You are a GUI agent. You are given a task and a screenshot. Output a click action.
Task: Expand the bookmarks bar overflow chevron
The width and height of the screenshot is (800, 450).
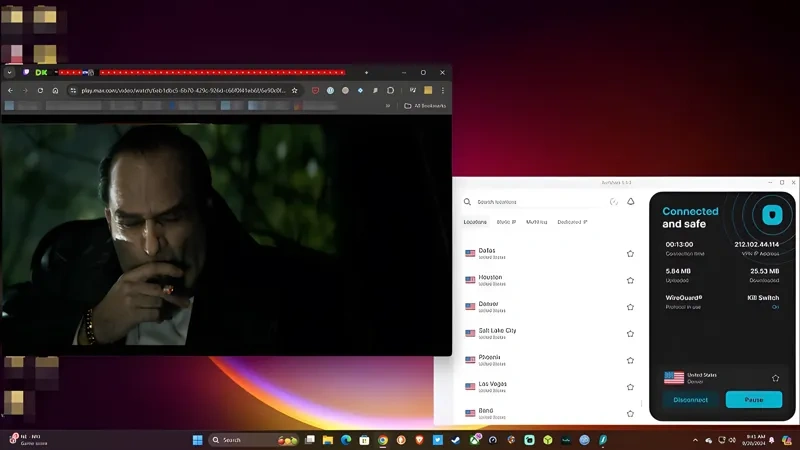[388, 106]
